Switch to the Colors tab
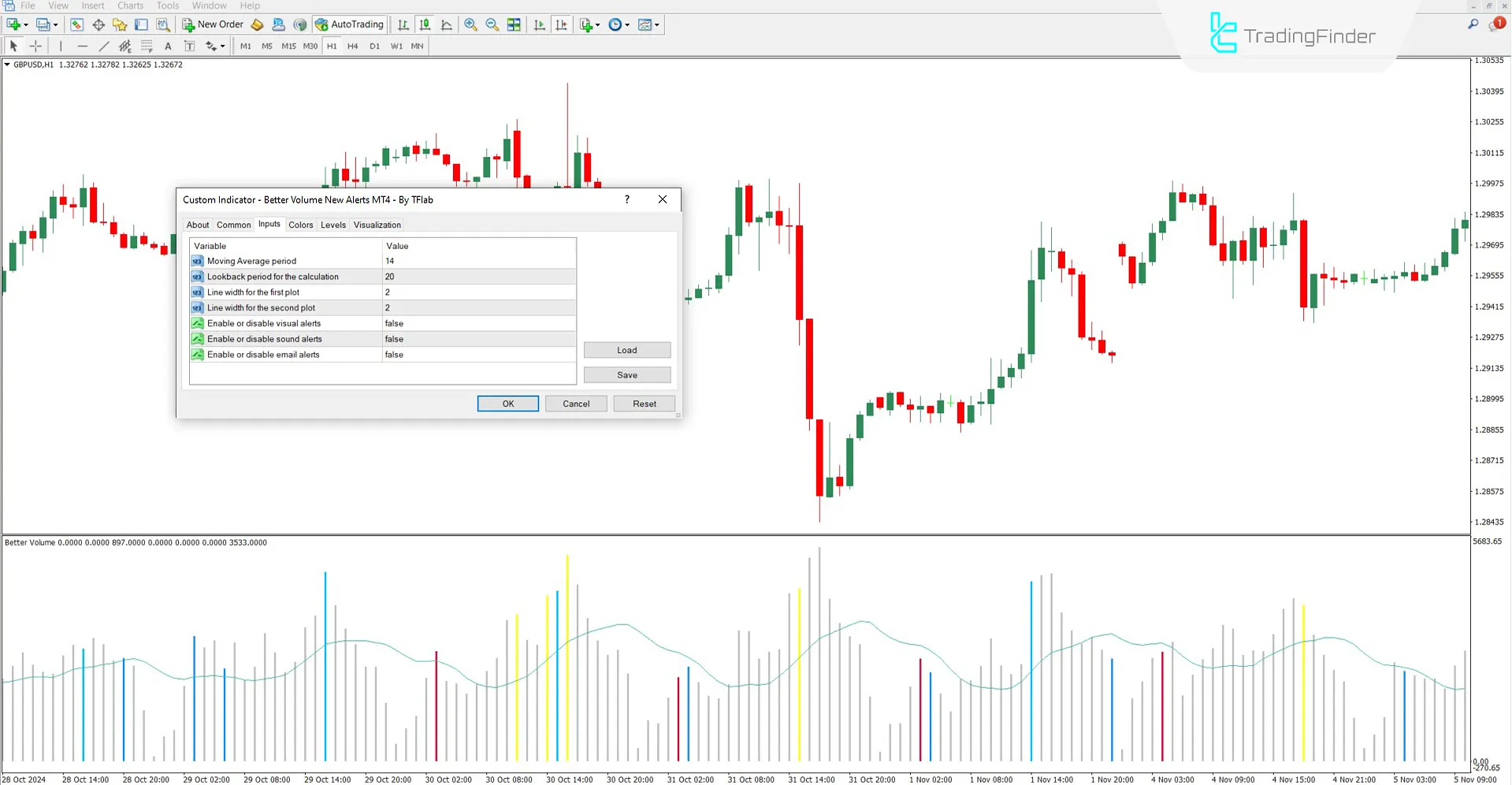Viewport: 1512px width, 785px height. tap(300, 225)
